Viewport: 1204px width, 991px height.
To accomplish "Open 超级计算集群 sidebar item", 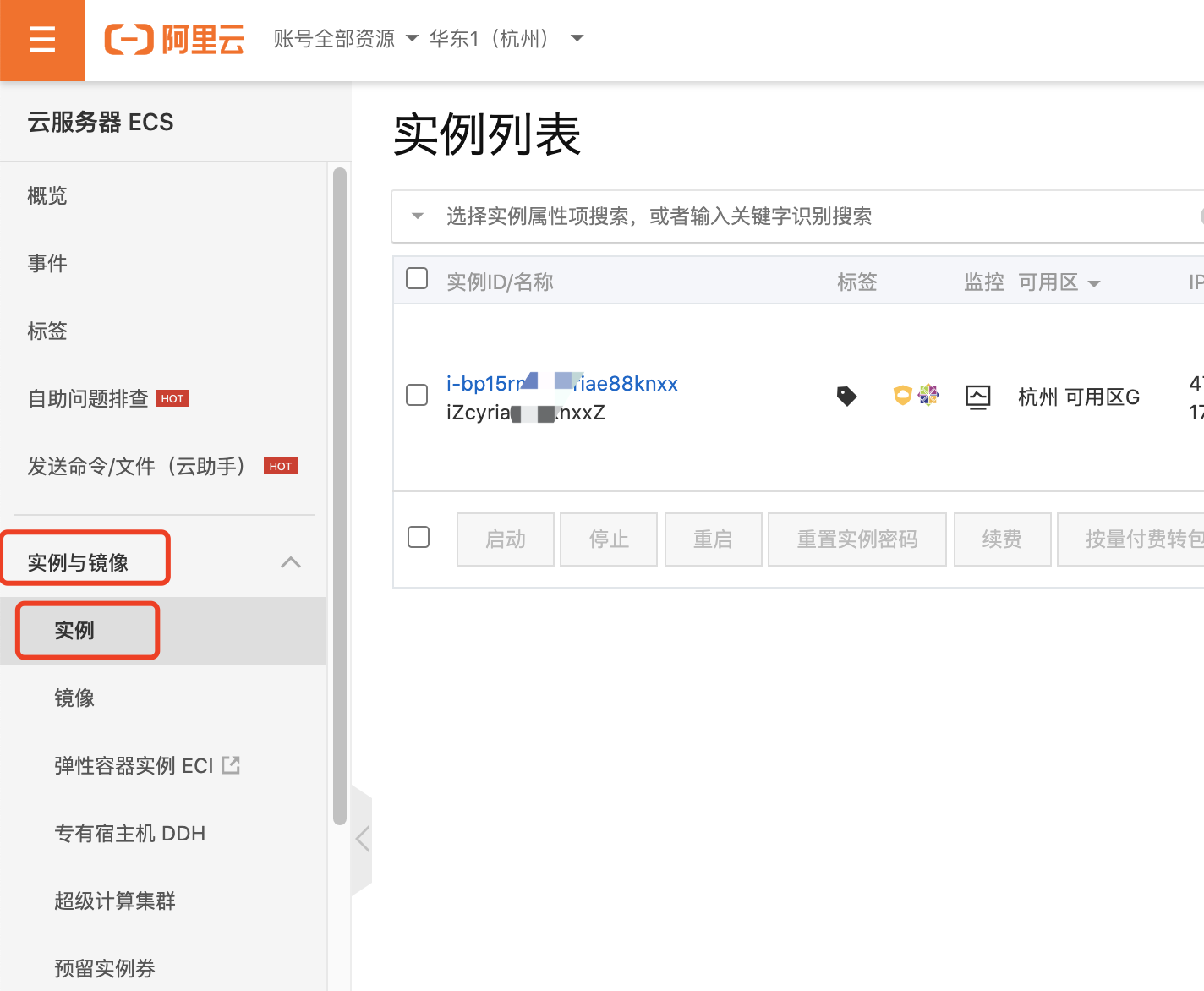I will [x=115, y=901].
